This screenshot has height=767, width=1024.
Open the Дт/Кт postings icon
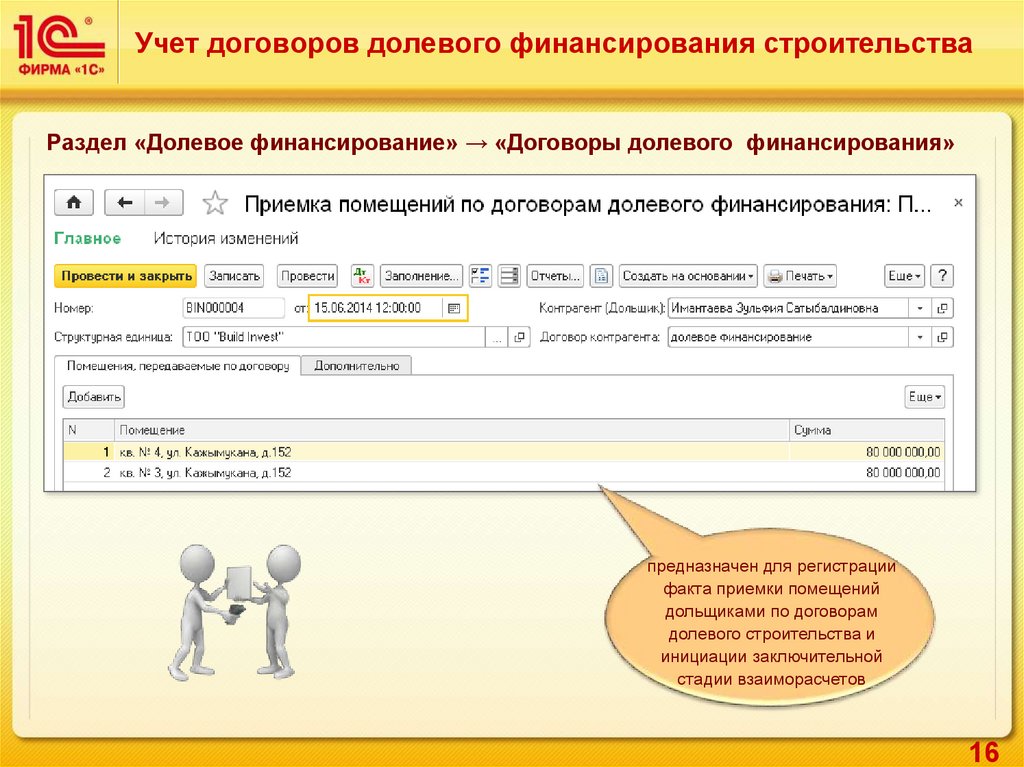click(x=362, y=276)
